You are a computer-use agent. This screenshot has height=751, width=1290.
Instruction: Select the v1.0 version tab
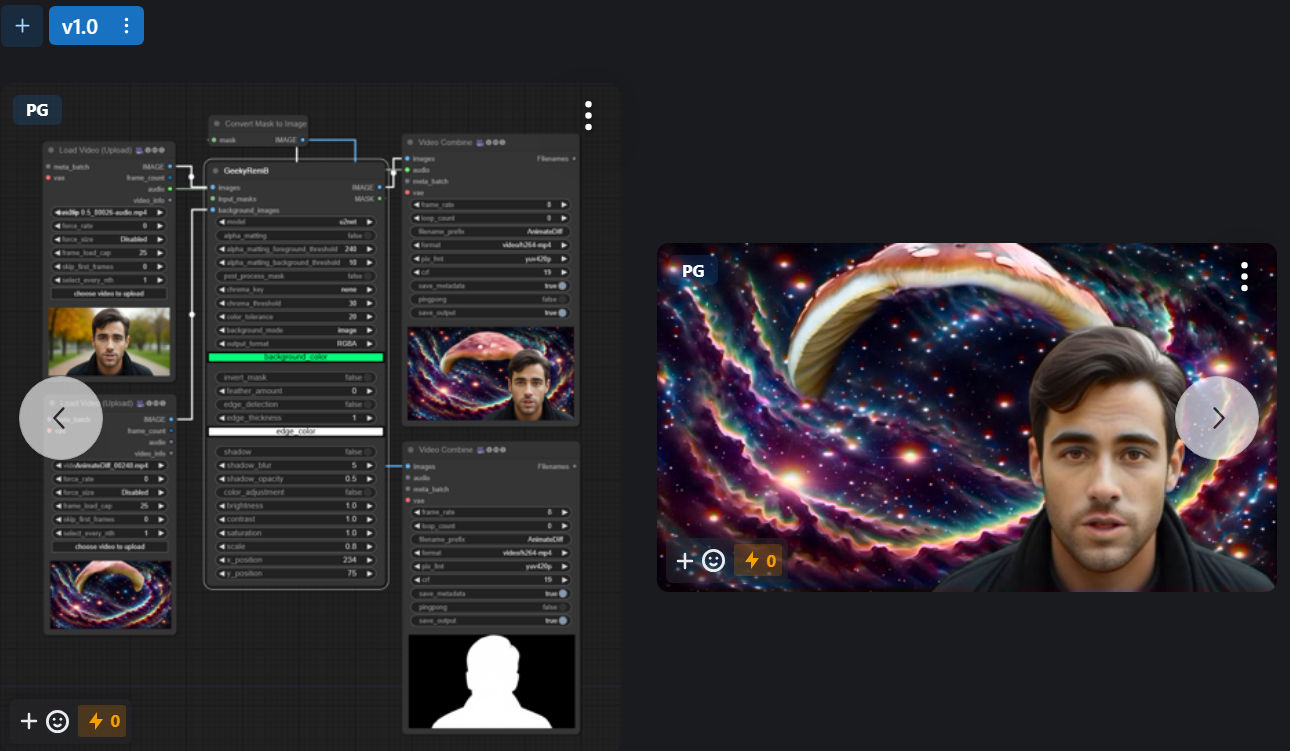point(80,26)
